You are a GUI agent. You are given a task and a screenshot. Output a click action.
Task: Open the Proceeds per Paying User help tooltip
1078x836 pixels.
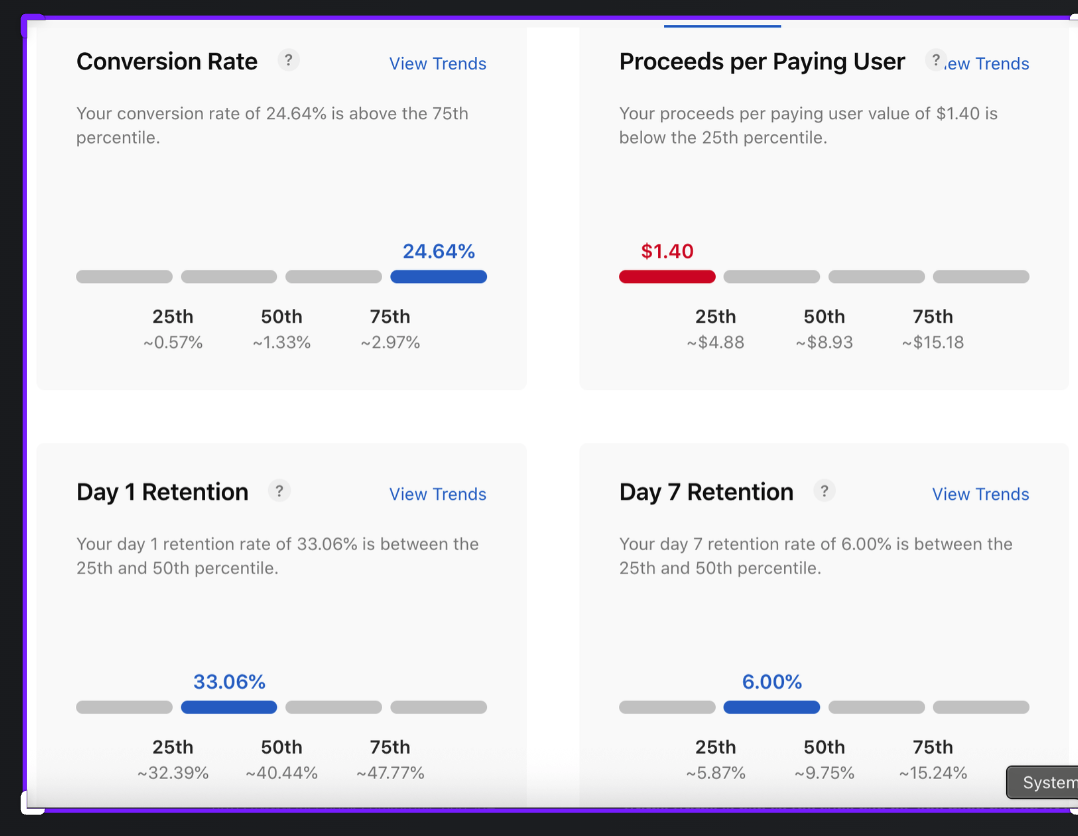click(935, 60)
